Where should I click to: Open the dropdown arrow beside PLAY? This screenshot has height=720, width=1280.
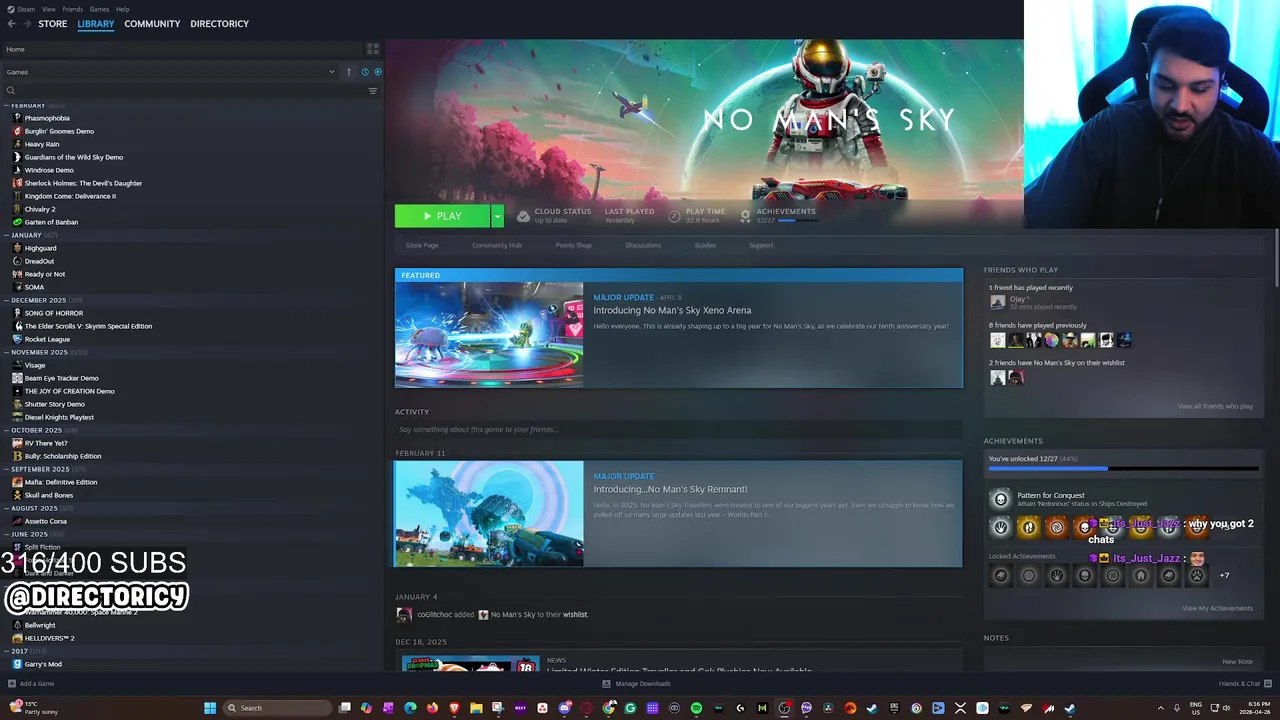497,216
